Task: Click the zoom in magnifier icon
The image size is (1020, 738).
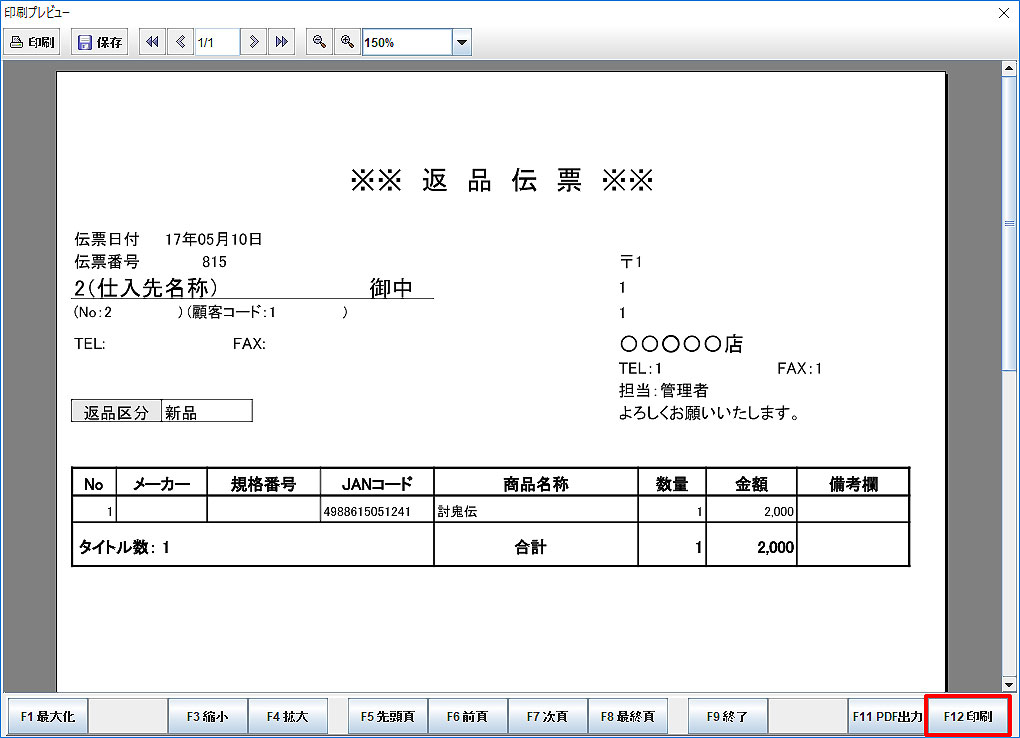Action: [347, 42]
